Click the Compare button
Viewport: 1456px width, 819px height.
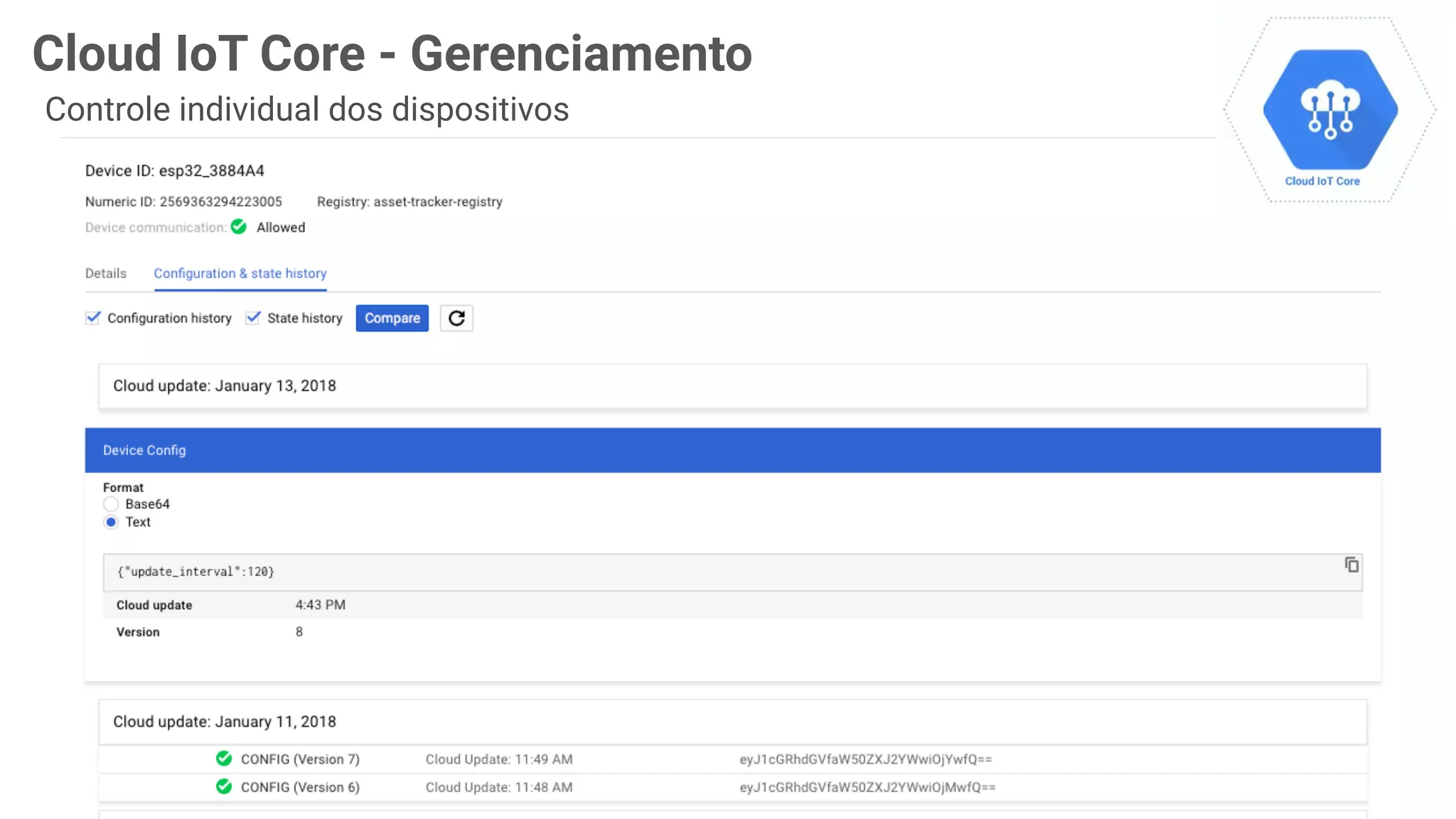click(392, 318)
